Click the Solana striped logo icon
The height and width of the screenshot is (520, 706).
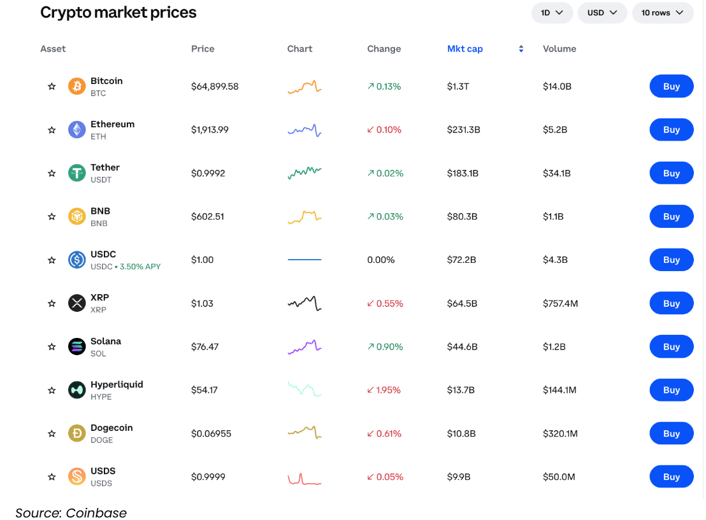click(x=77, y=347)
